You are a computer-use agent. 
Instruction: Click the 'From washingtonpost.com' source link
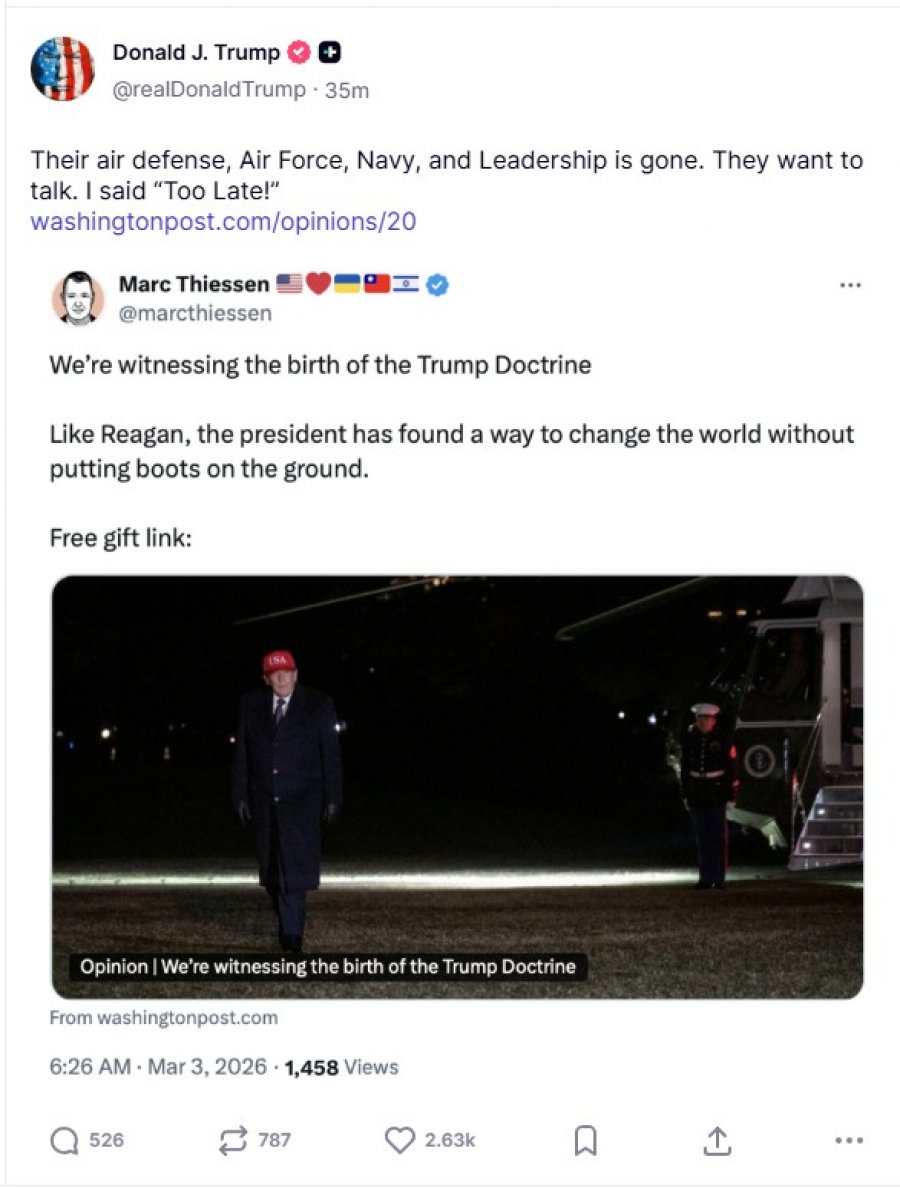click(164, 1018)
